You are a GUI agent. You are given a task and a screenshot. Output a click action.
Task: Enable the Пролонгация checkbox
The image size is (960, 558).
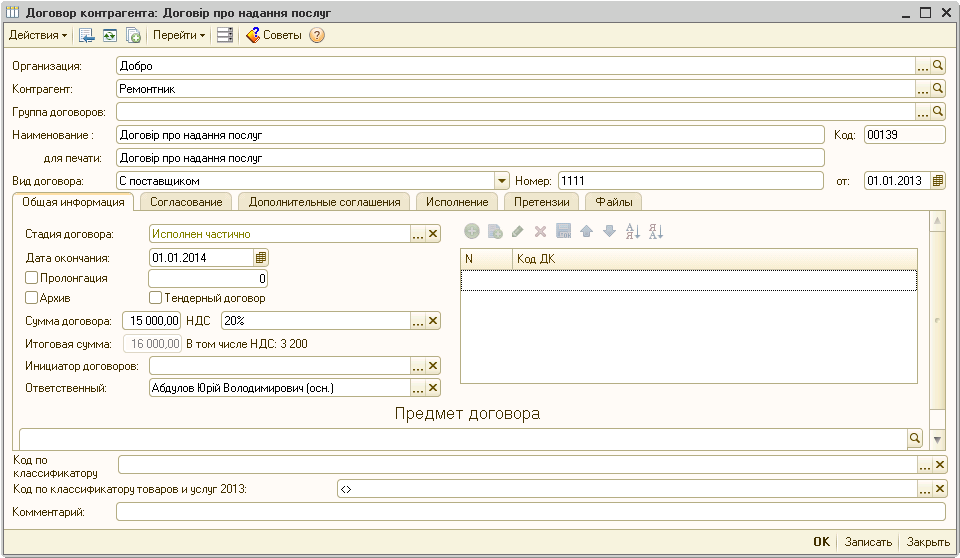[x=32, y=278]
